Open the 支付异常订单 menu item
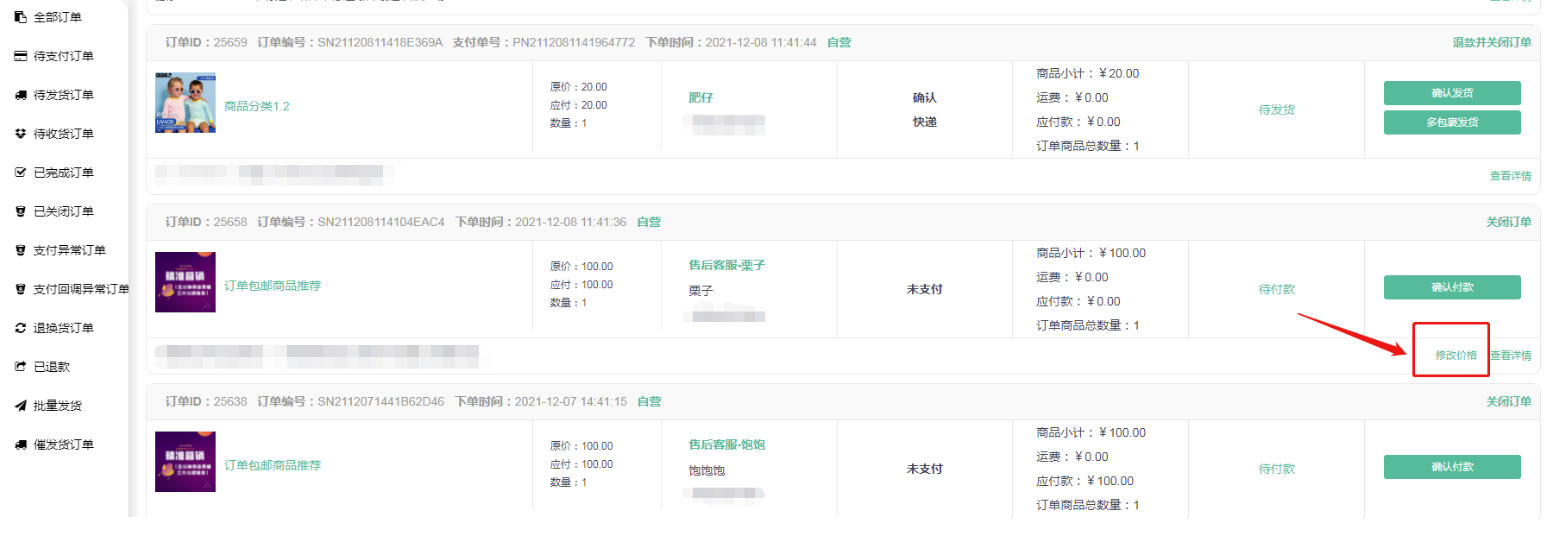 point(69,250)
